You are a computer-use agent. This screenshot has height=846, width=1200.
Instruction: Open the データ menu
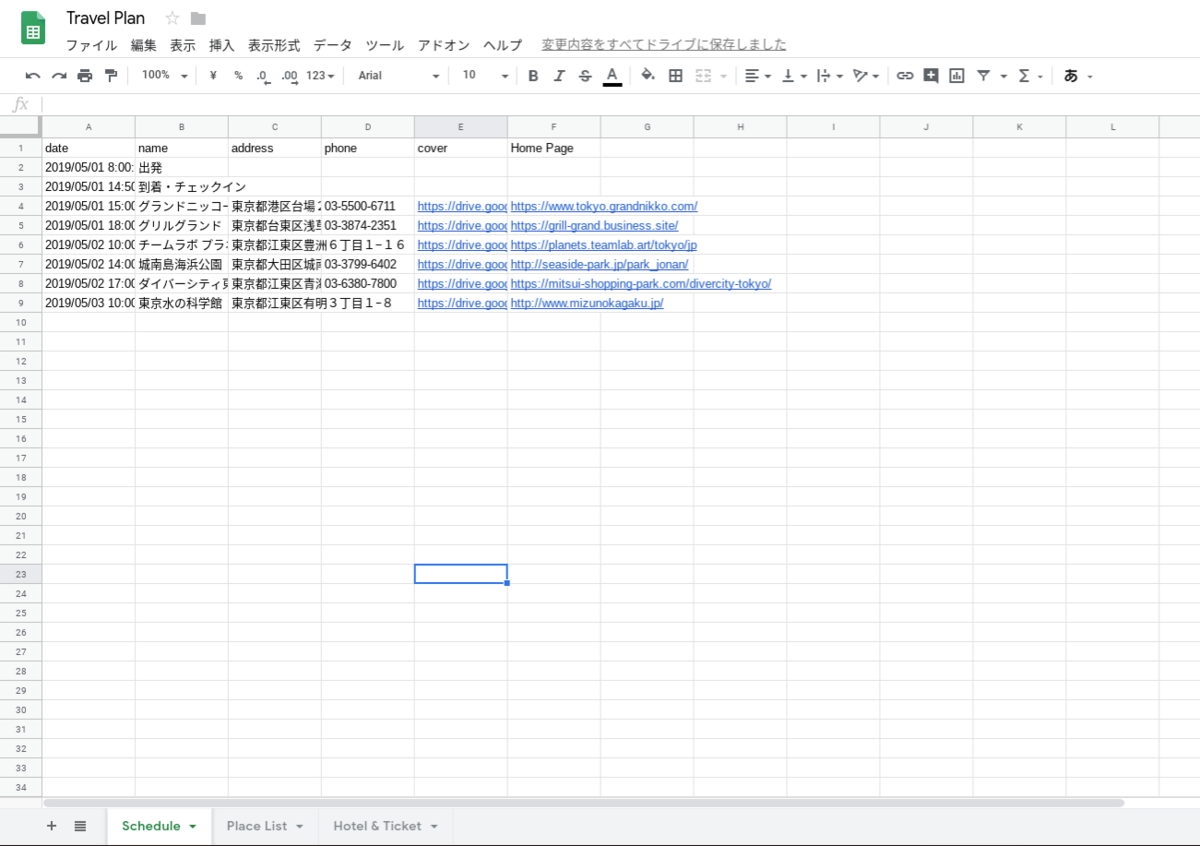[x=332, y=45]
